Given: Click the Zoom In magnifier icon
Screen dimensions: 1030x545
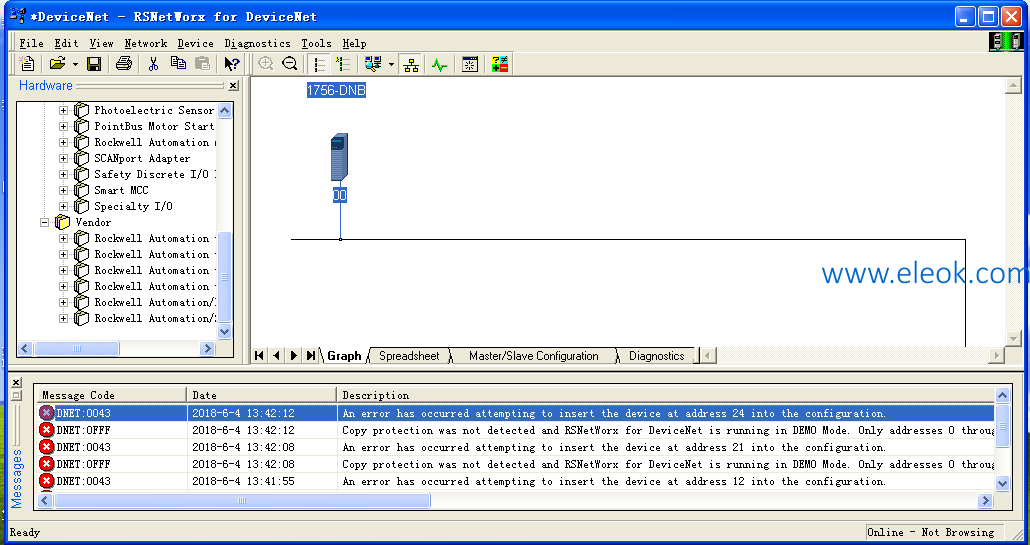Looking at the screenshot, I should pos(265,64).
